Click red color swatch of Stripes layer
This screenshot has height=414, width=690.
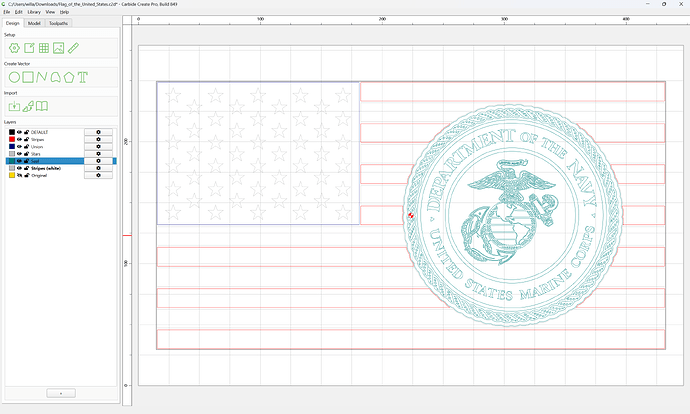12,139
